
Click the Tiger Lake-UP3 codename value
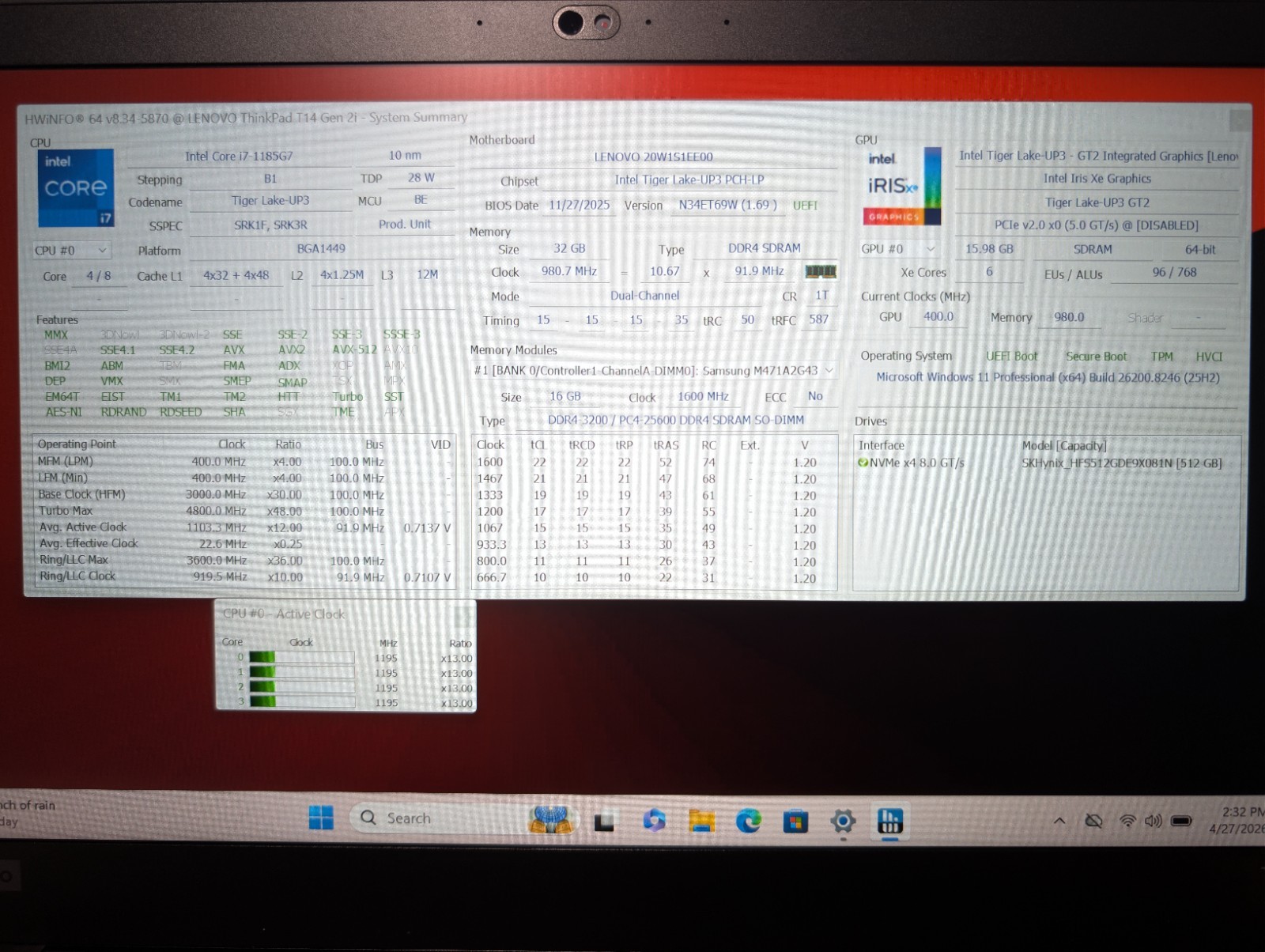click(270, 201)
